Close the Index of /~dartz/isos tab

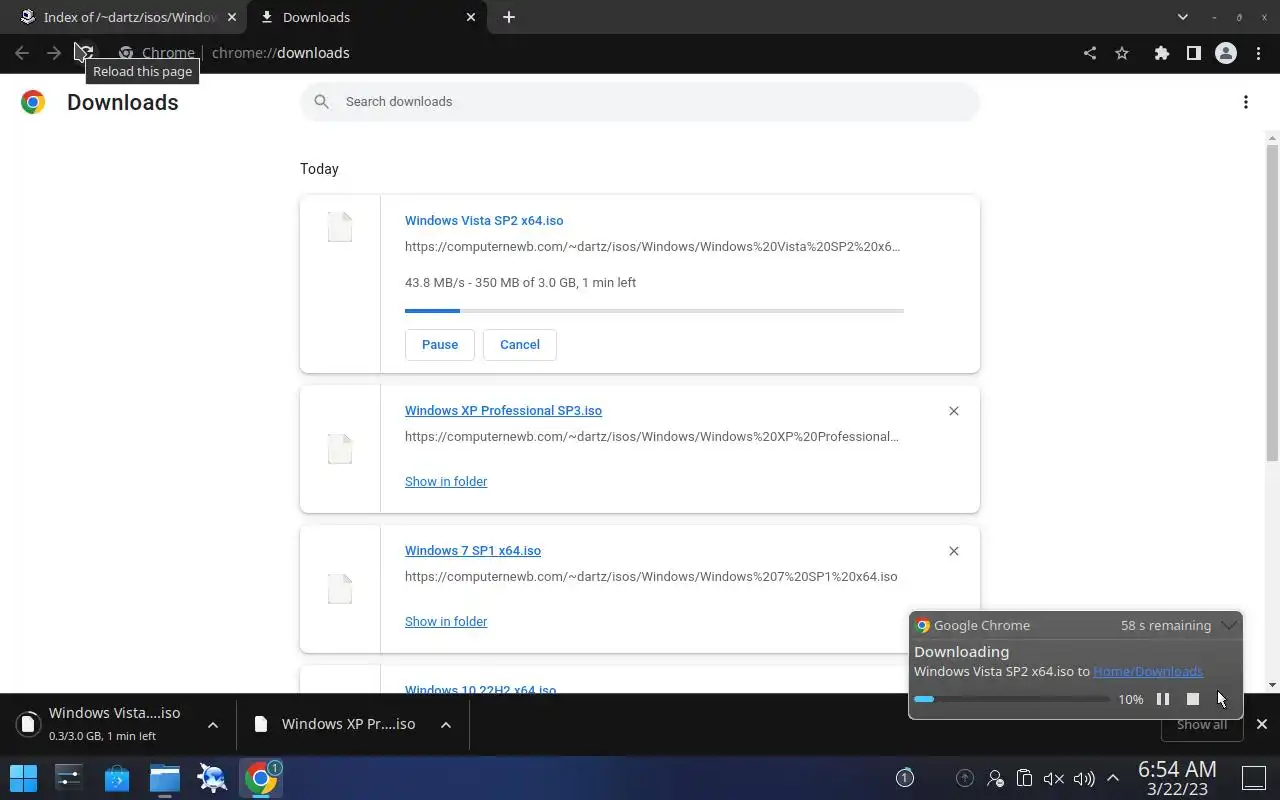tap(232, 17)
